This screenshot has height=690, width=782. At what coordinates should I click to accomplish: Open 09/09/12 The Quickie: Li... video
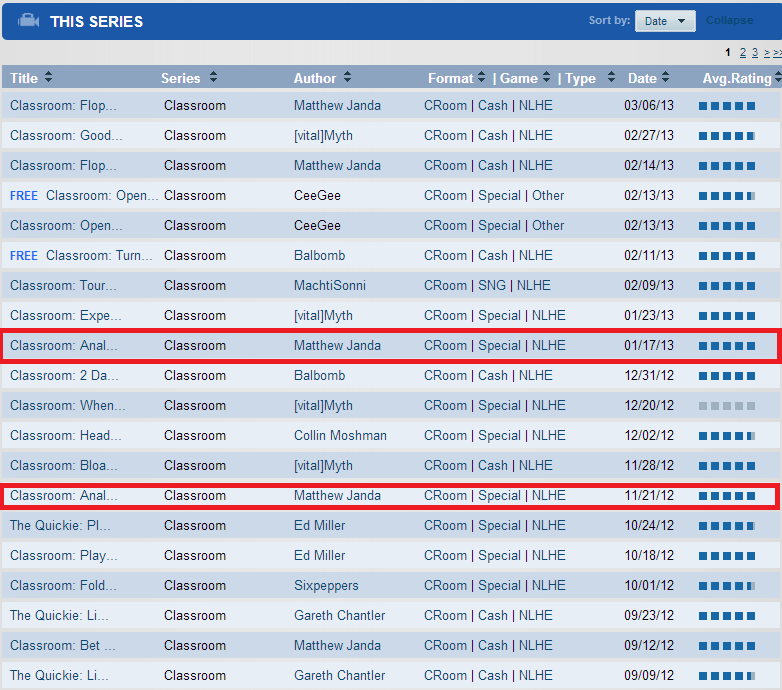59,675
